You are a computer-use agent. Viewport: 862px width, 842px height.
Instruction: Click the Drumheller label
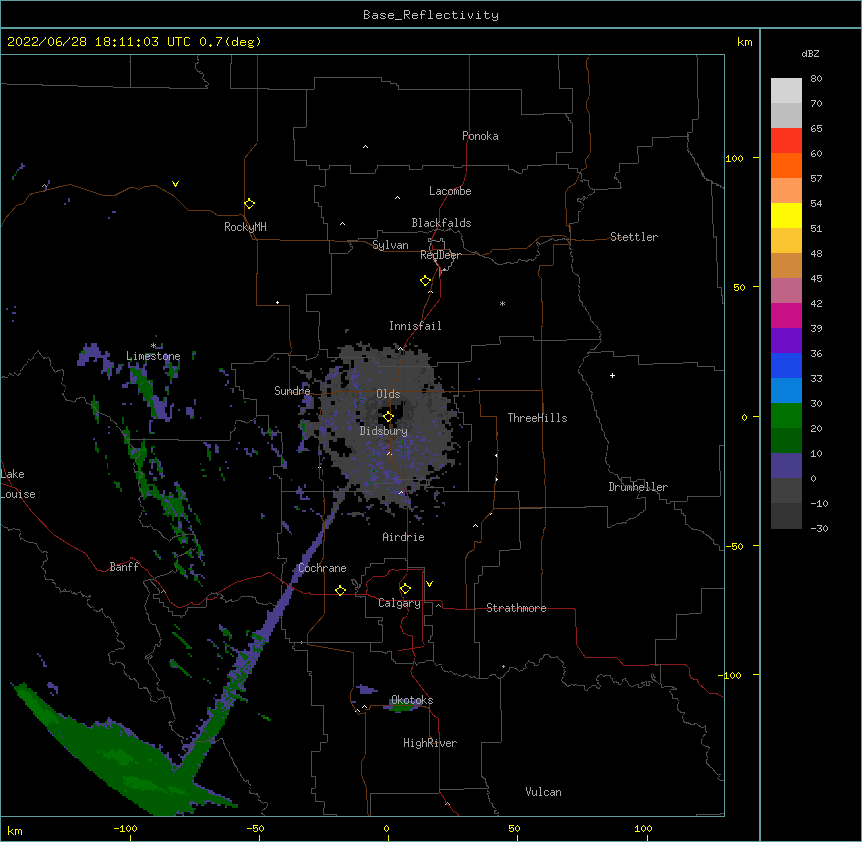[638, 487]
